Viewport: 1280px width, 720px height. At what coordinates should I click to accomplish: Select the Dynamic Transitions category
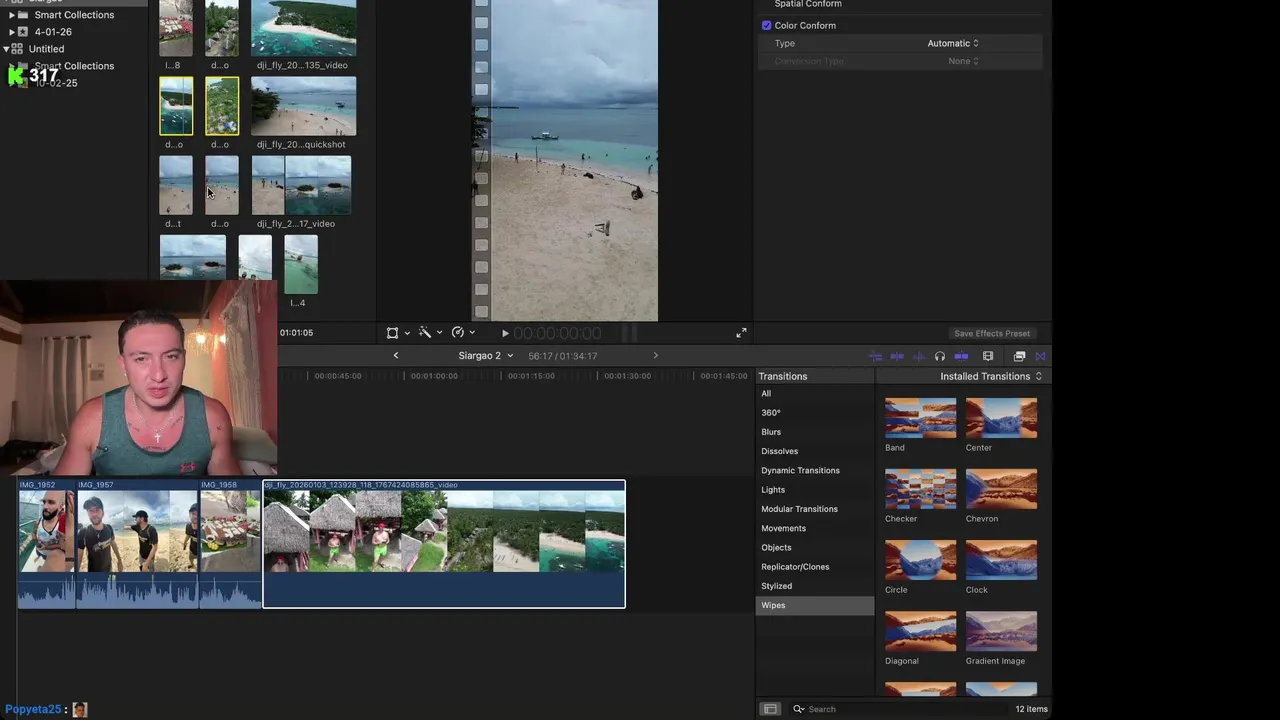point(815,471)
